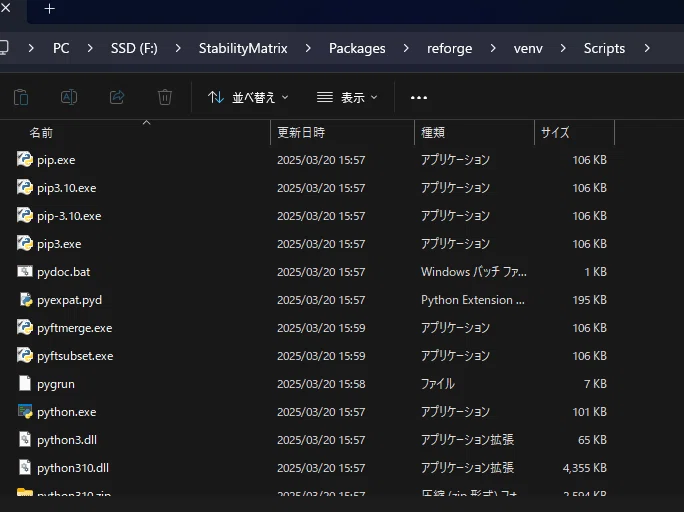This screenshot has height=512, width=684.
Task: Expand chevron after StabilityMatrix
Action: (308, 48)
